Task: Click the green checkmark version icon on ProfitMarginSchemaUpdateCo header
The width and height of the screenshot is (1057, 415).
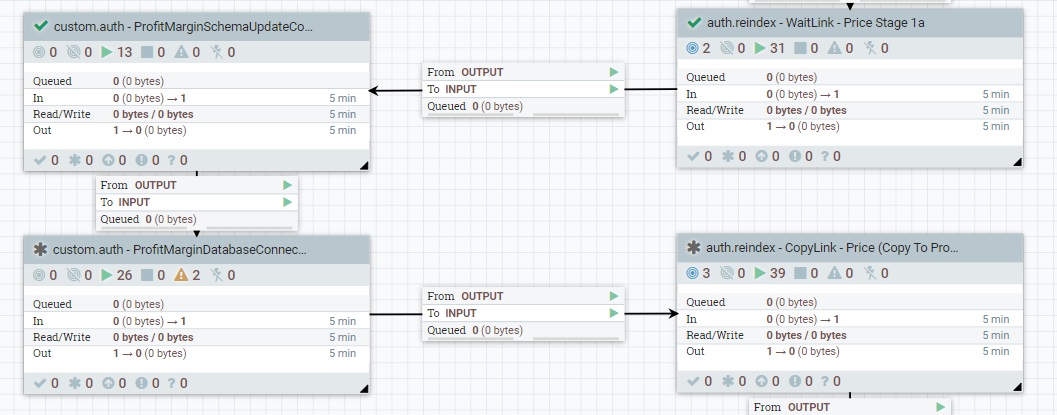Action: (41, 26)
